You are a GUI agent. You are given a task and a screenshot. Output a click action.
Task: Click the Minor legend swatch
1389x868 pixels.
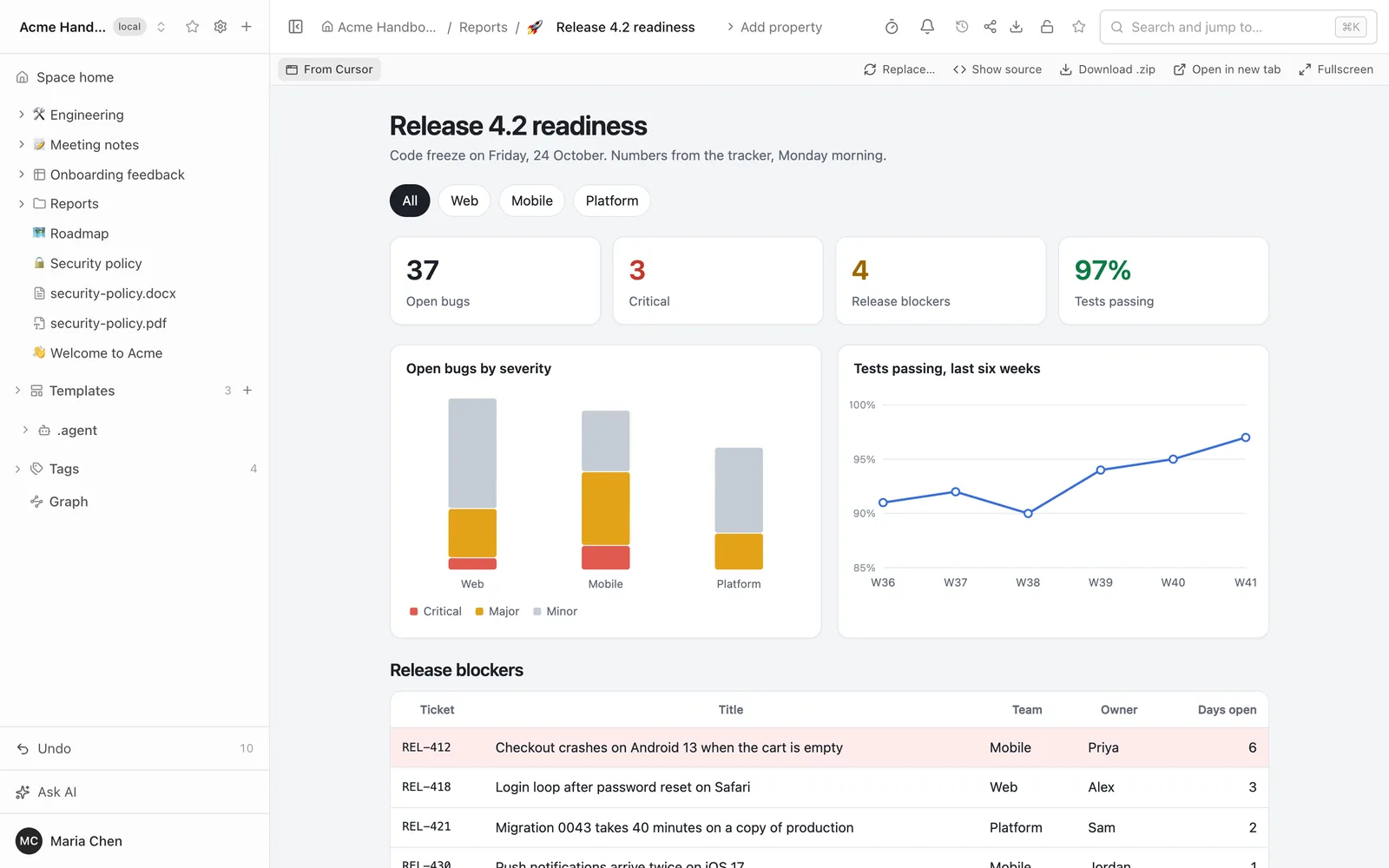(537, 611)
